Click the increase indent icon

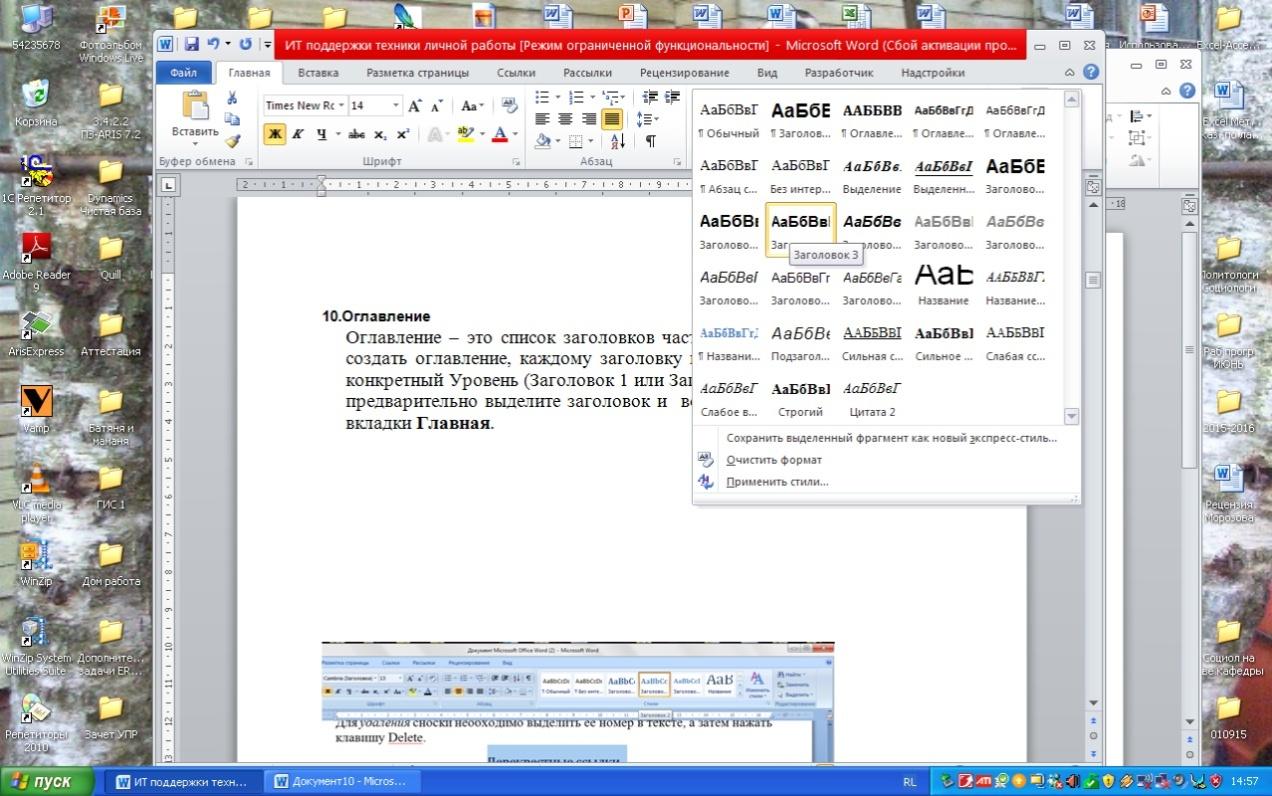point(671,97)
